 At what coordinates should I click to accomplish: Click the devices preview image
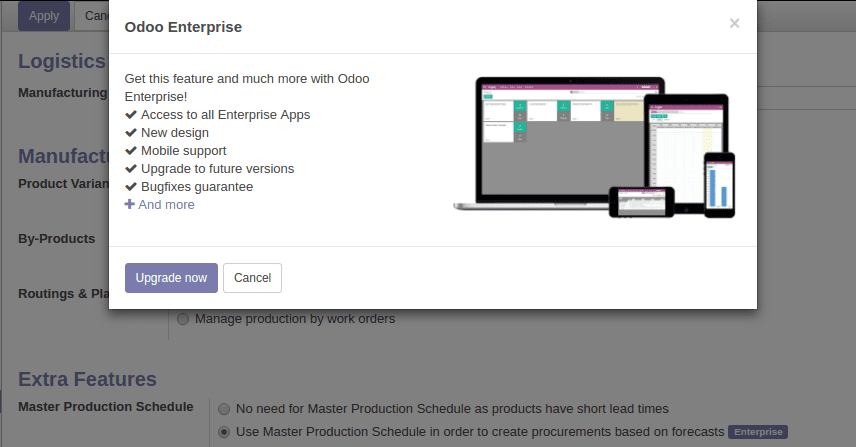pos(594,147)
